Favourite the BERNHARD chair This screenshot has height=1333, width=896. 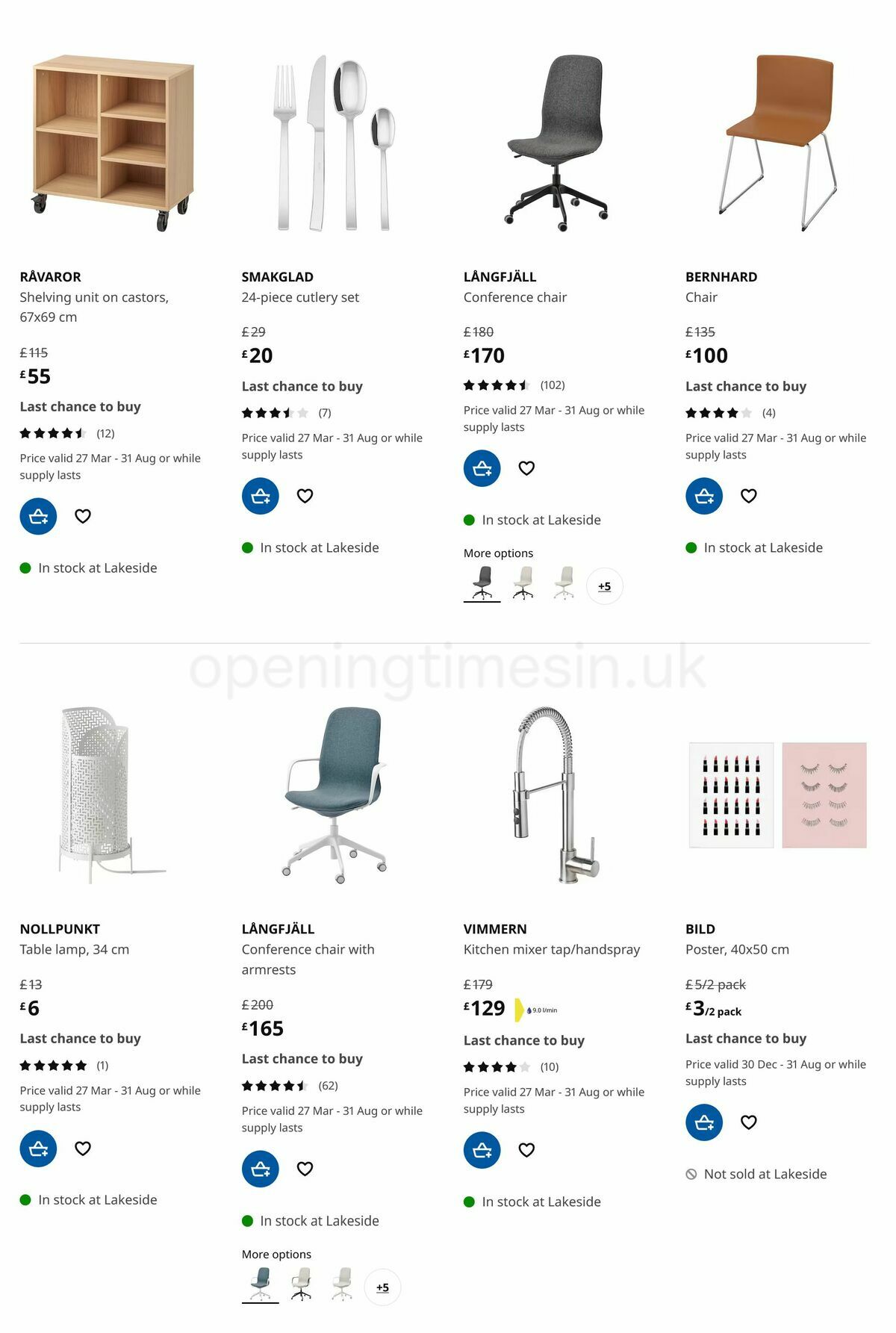[748, 495]
